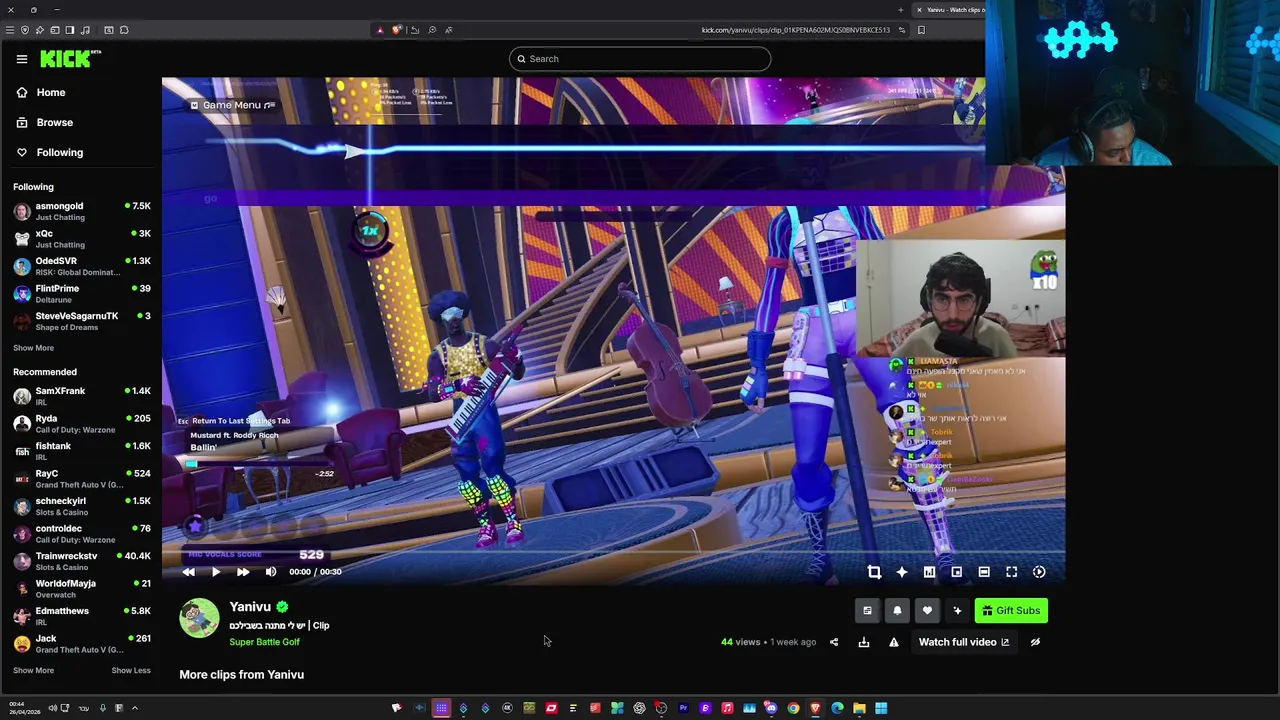Click the clip crop icon
The image size is (1280, 720).
[x=874, y=572]
